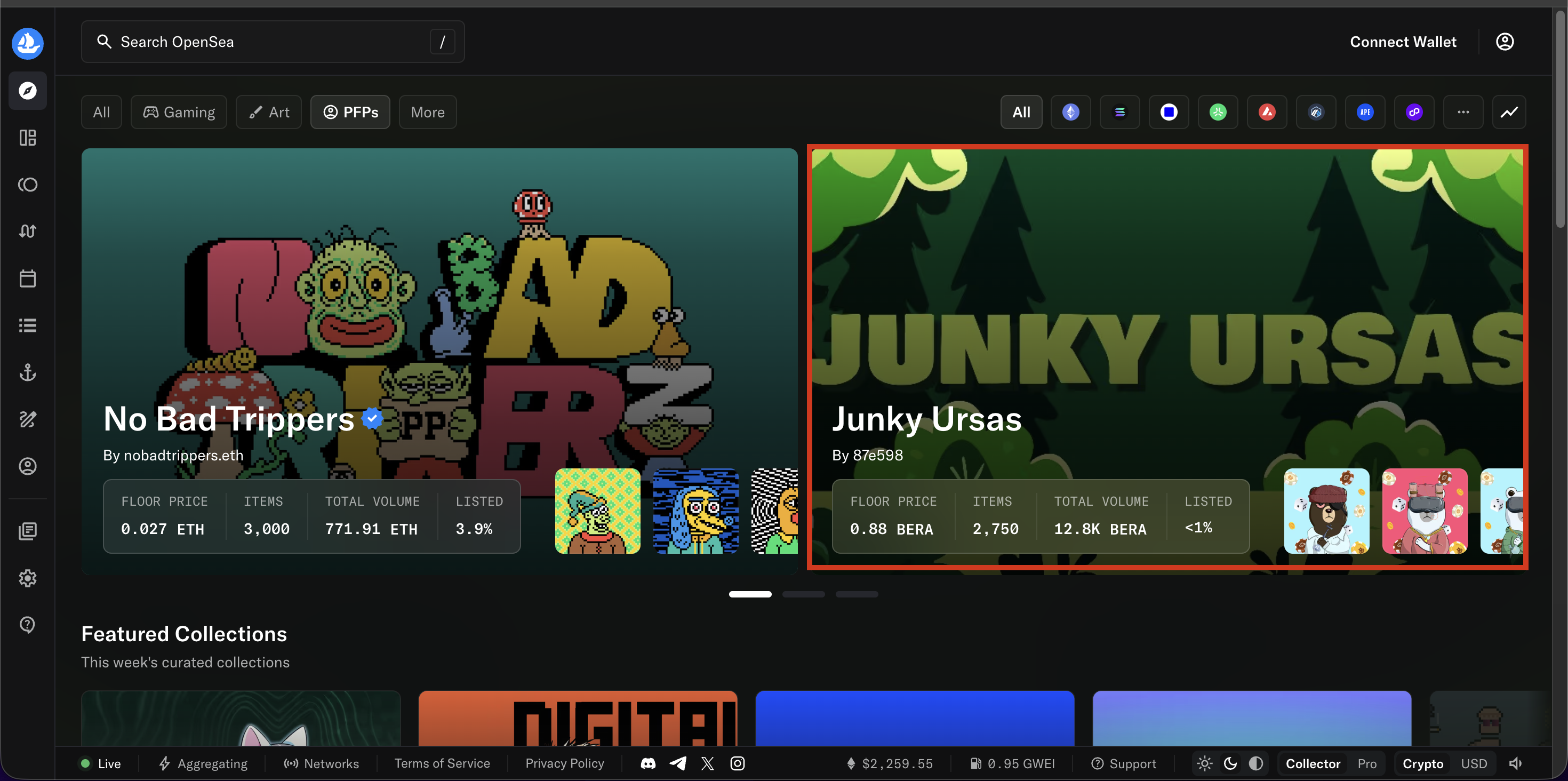Open Instagram link in footer
This screenshot has width=1568, height=781.
737,763
